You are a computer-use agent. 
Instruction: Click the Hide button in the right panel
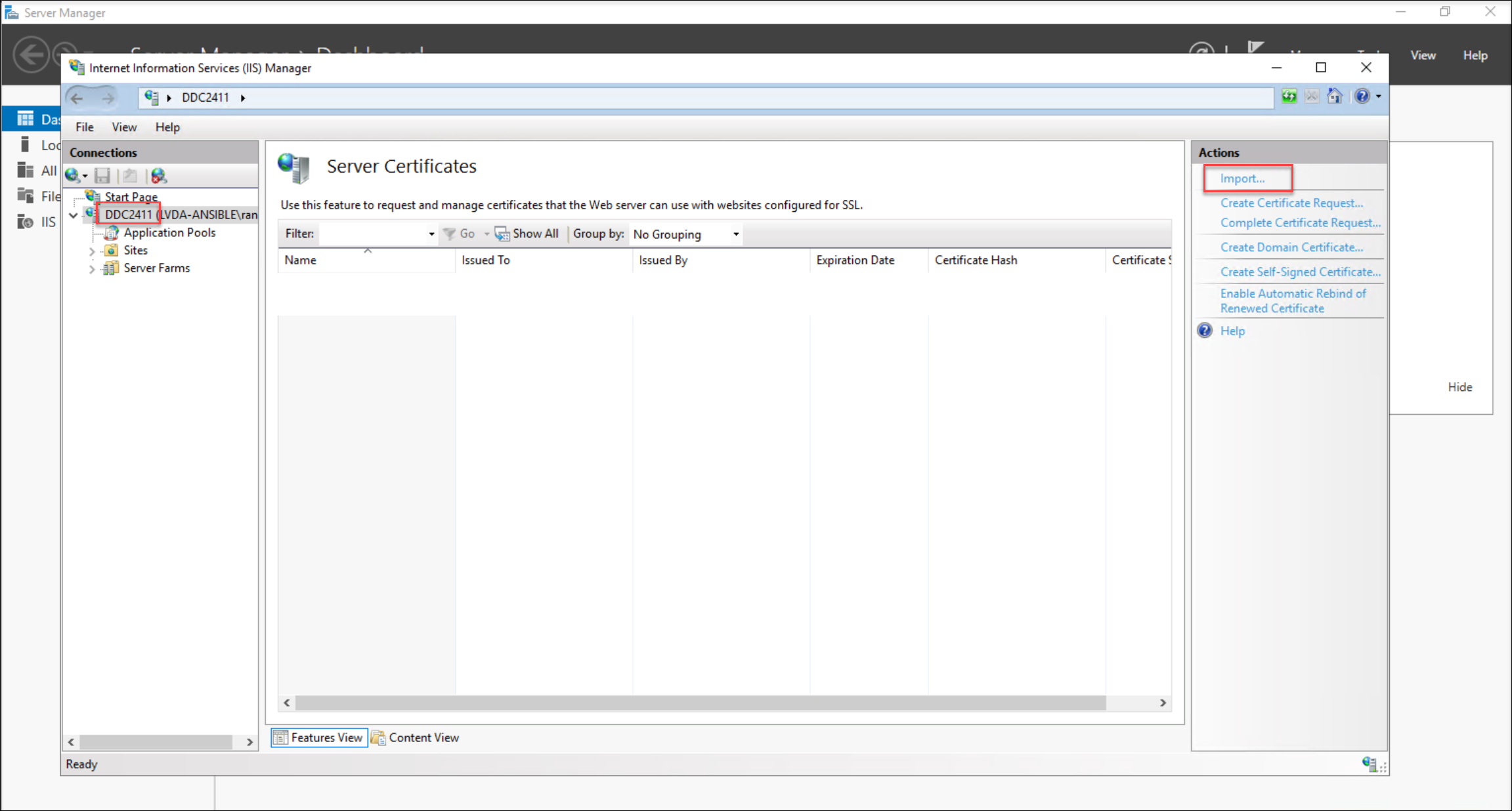click(1459, 386)
